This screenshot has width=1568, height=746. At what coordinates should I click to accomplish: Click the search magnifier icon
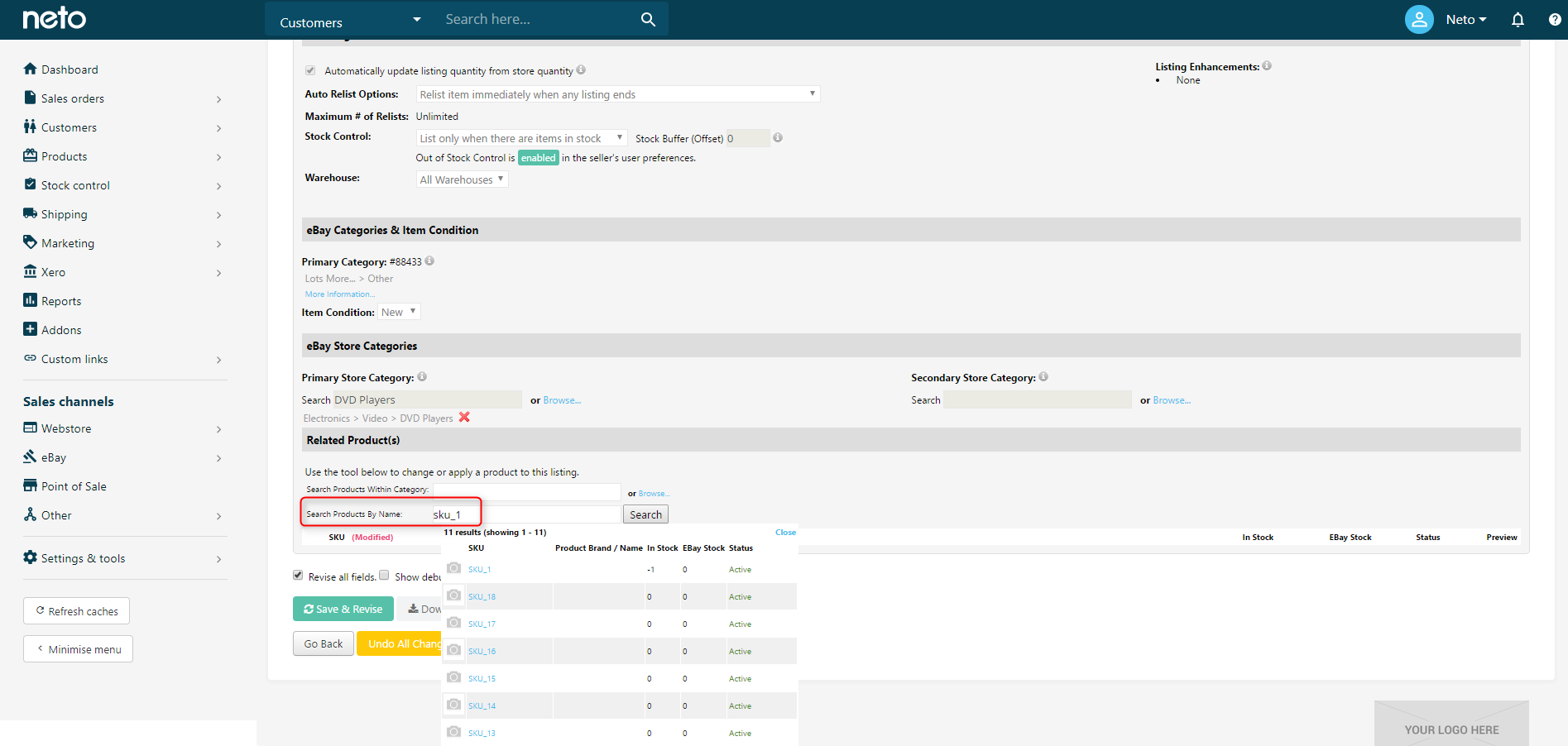coord(648,19)
